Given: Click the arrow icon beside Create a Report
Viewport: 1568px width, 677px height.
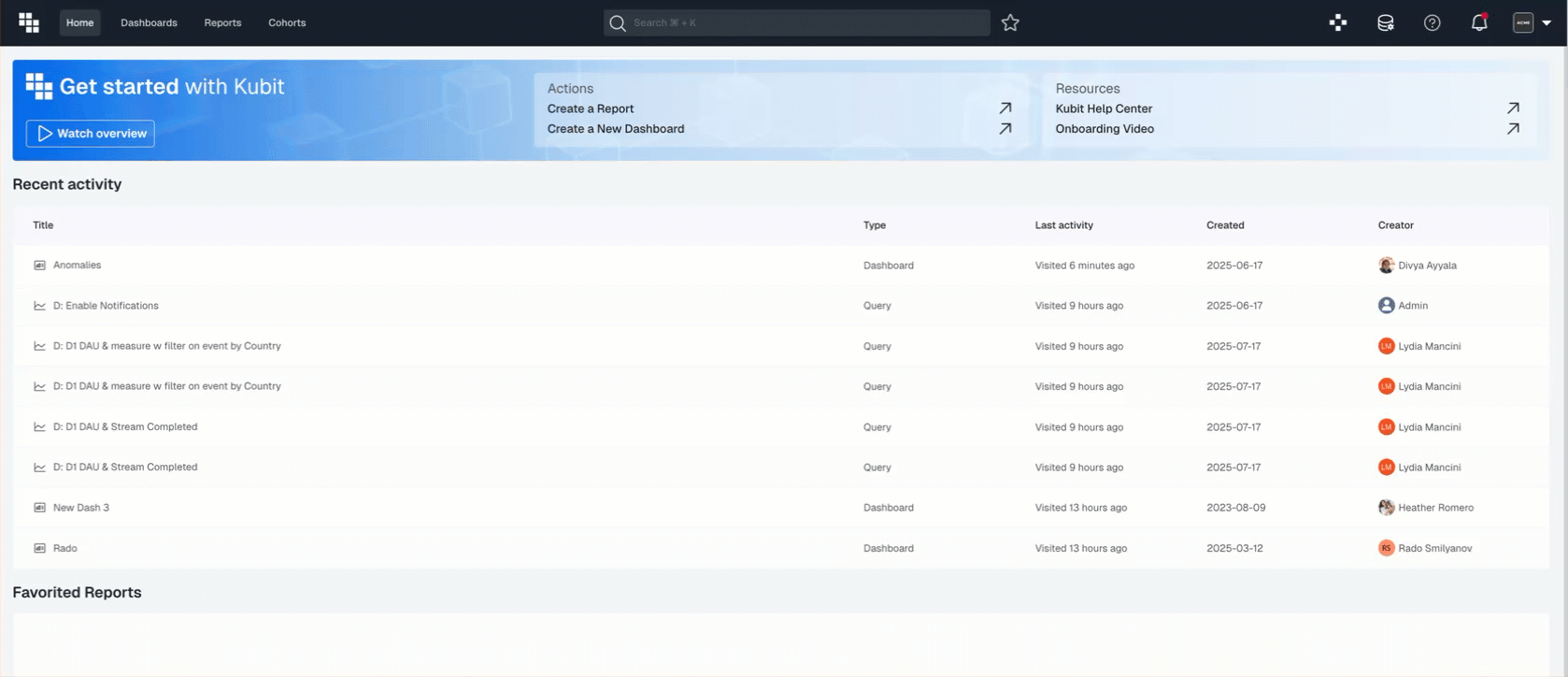Looking at the screenshot, I should pos(1005,108).
